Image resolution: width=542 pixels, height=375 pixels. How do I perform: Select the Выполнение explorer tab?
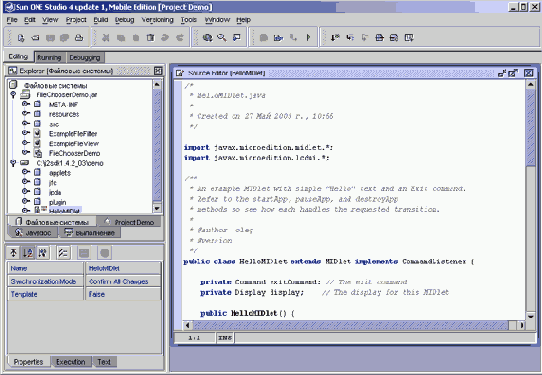pyautogui.click(x=90, y=233)
